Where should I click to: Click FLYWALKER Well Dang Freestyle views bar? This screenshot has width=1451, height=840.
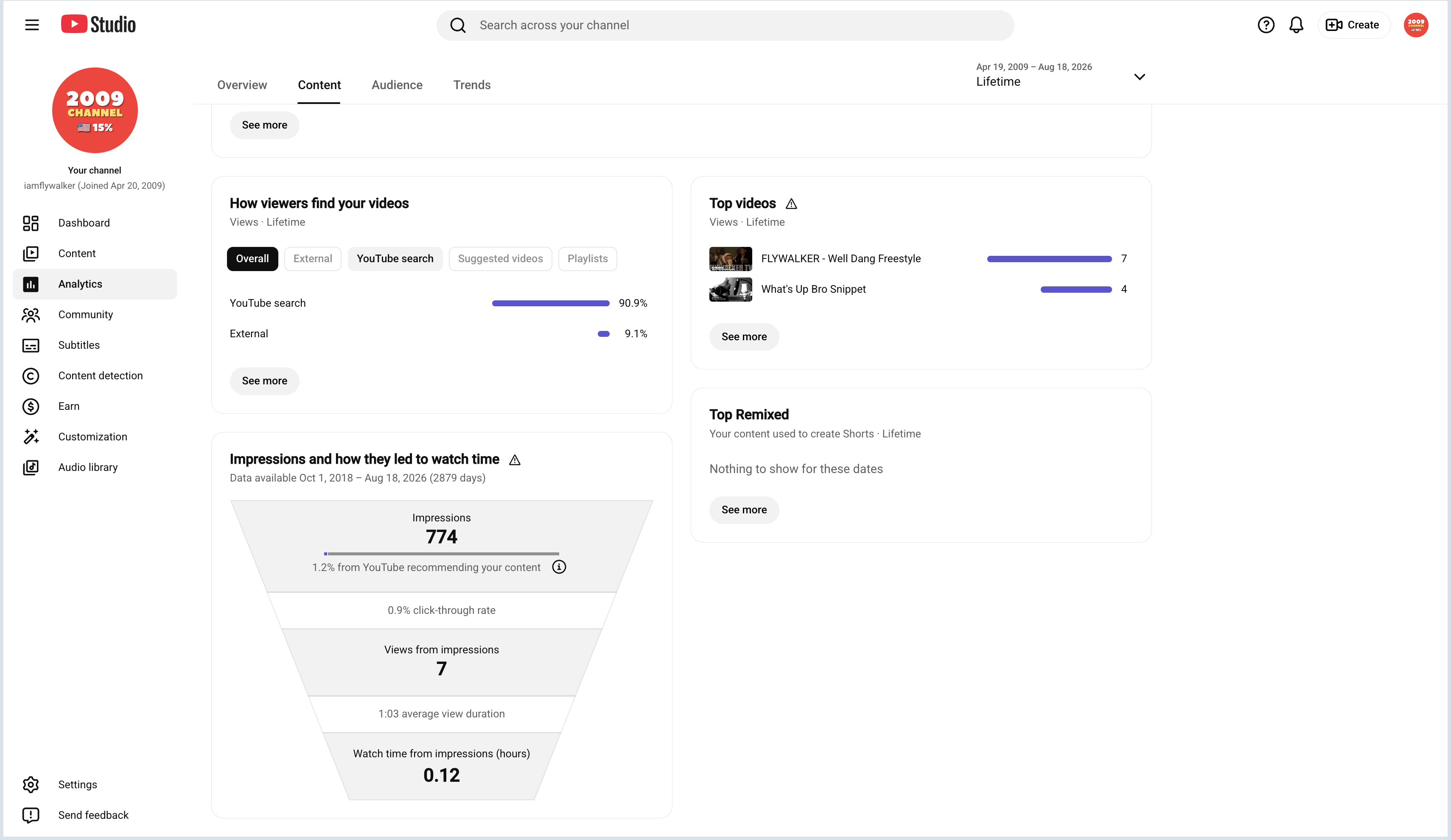(x=1049, y=258)
